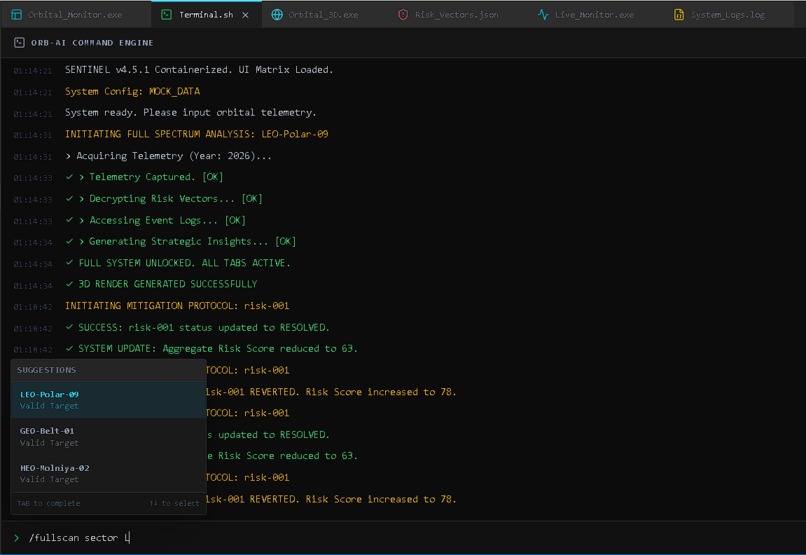
Task: Click 'System ready. Please input orbital telemetry.'
Action: [x=190, y=113]
